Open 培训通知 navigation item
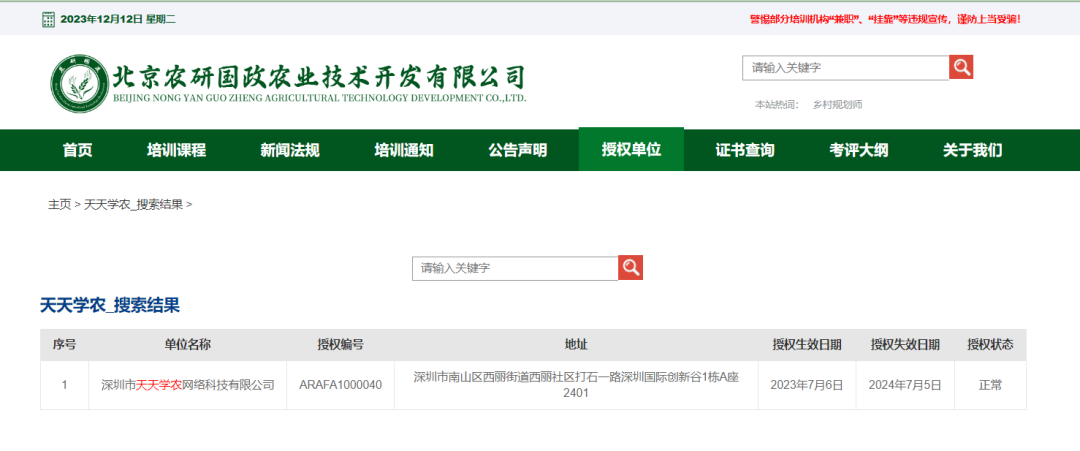Screen dimensions: 1080x451 click(404, 150)
